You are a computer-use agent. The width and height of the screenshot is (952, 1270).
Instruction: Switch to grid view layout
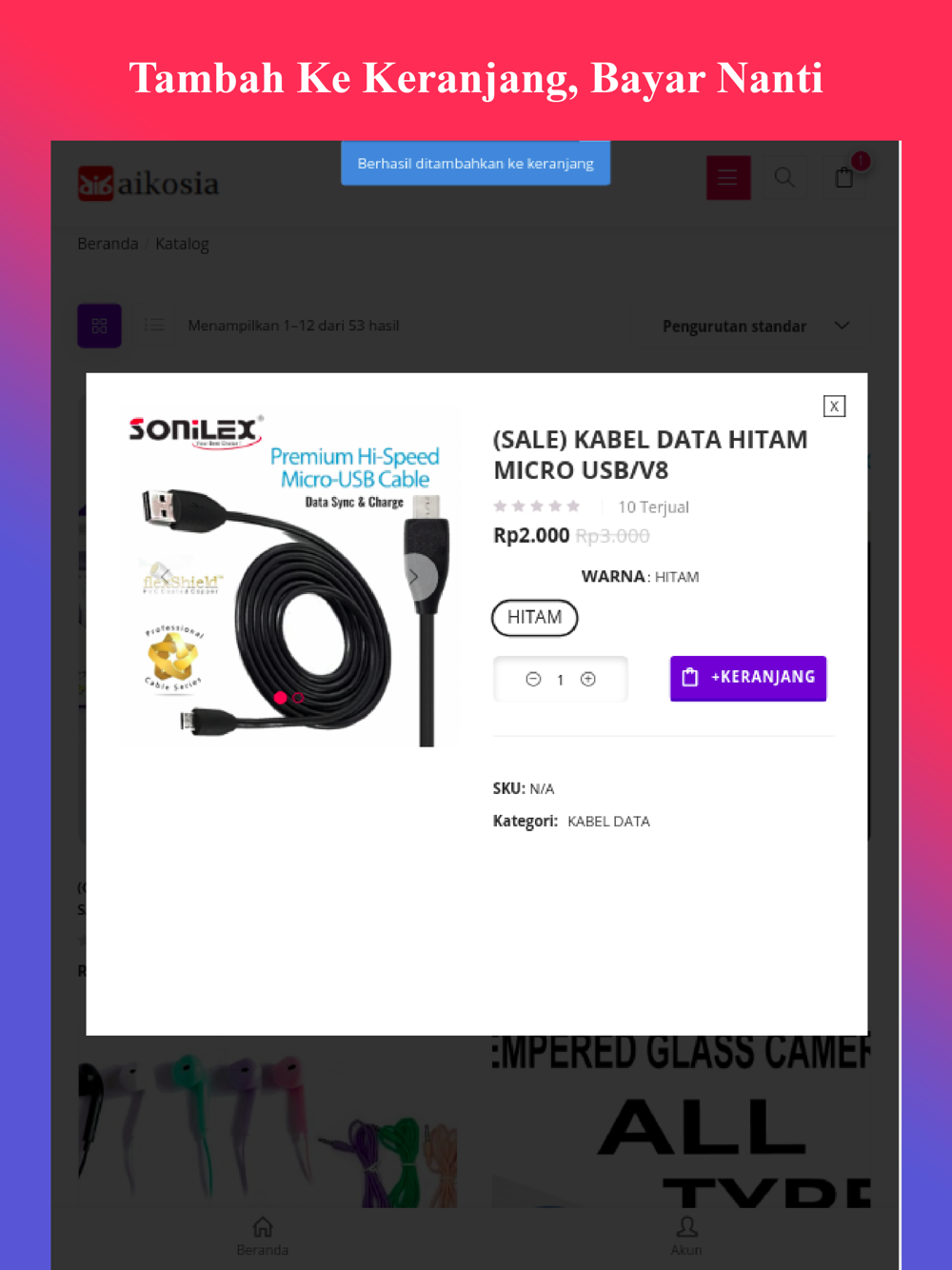99,326
